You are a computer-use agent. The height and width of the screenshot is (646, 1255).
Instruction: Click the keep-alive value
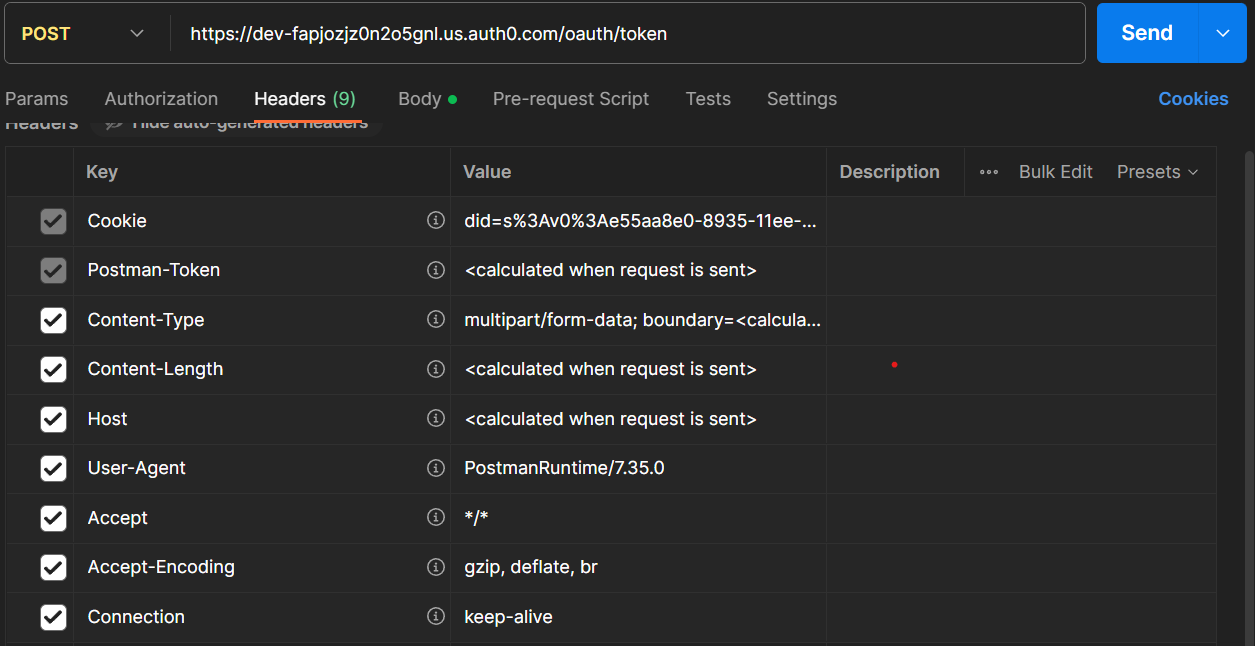pos(508,617)
